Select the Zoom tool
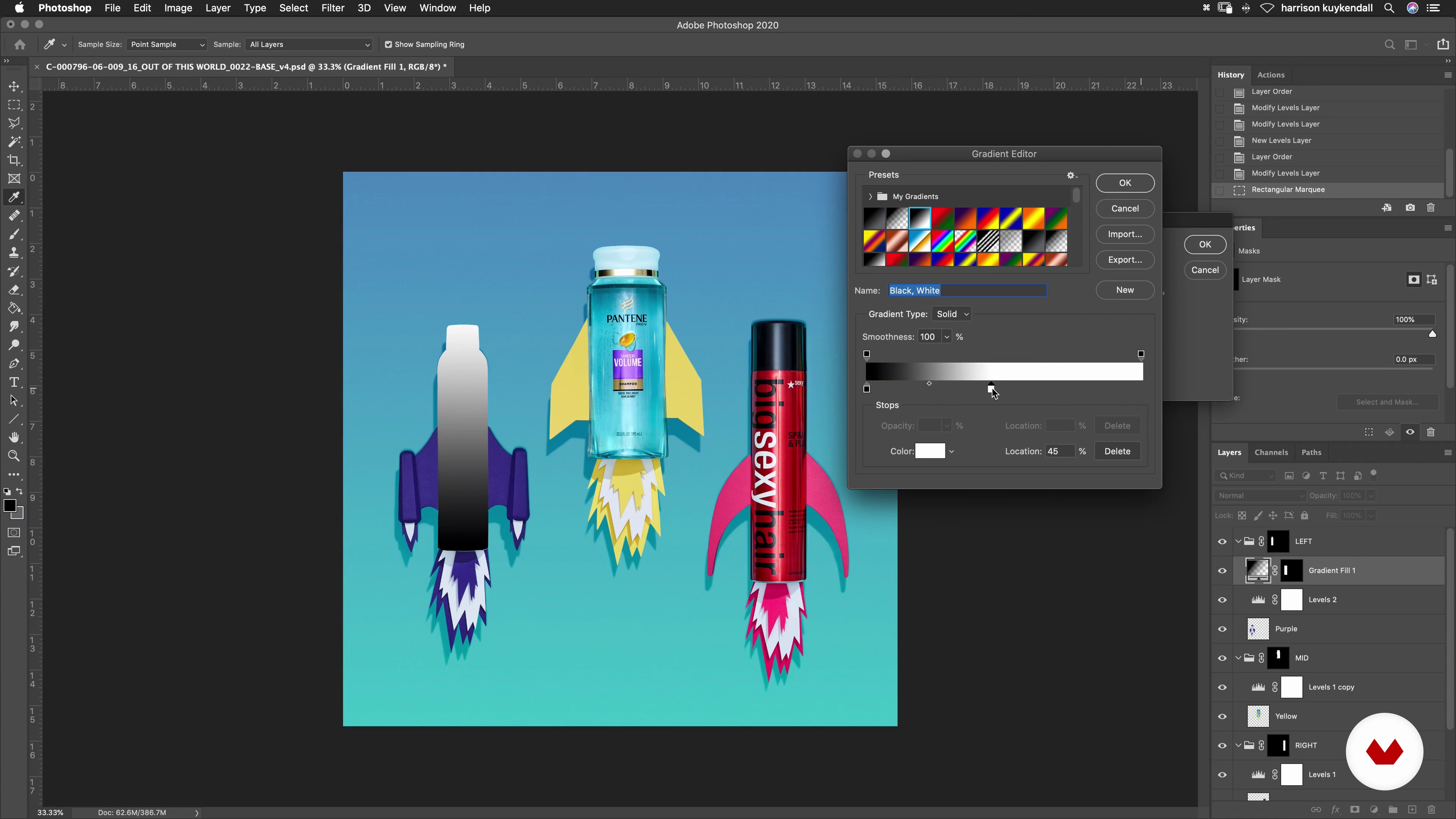 pos(14,456)
